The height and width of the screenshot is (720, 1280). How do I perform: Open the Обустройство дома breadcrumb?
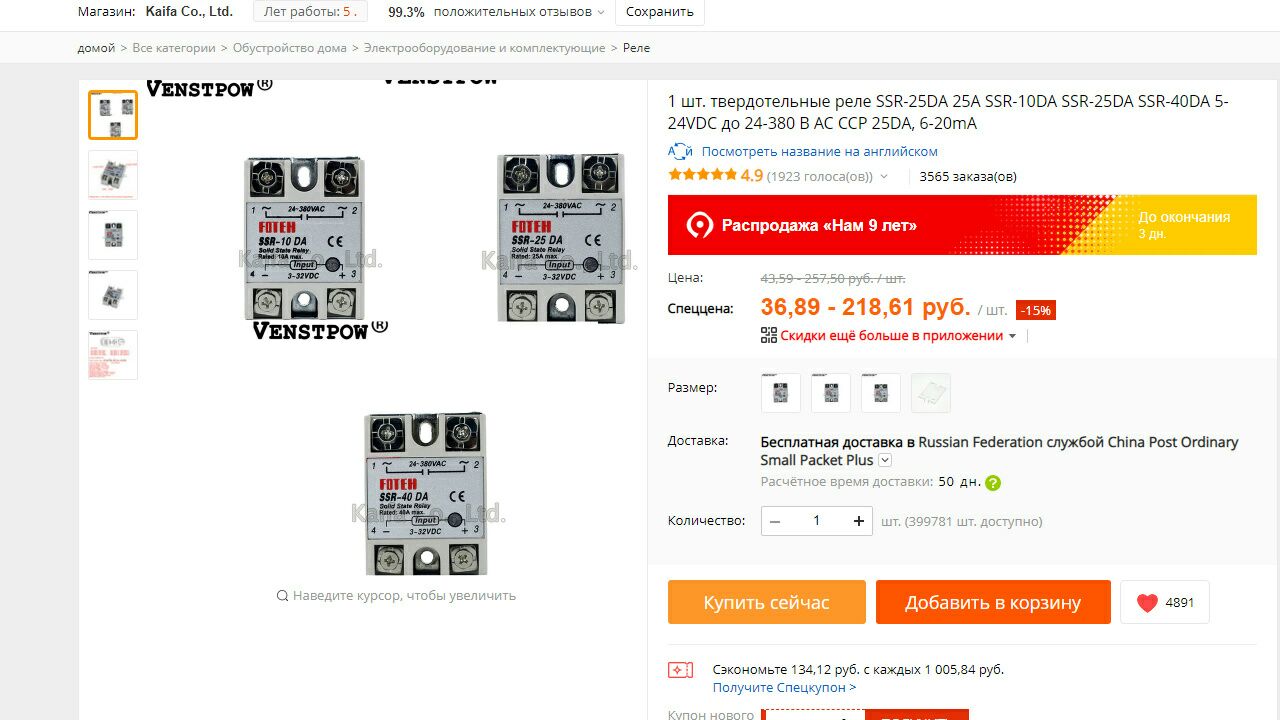(290, 48)
